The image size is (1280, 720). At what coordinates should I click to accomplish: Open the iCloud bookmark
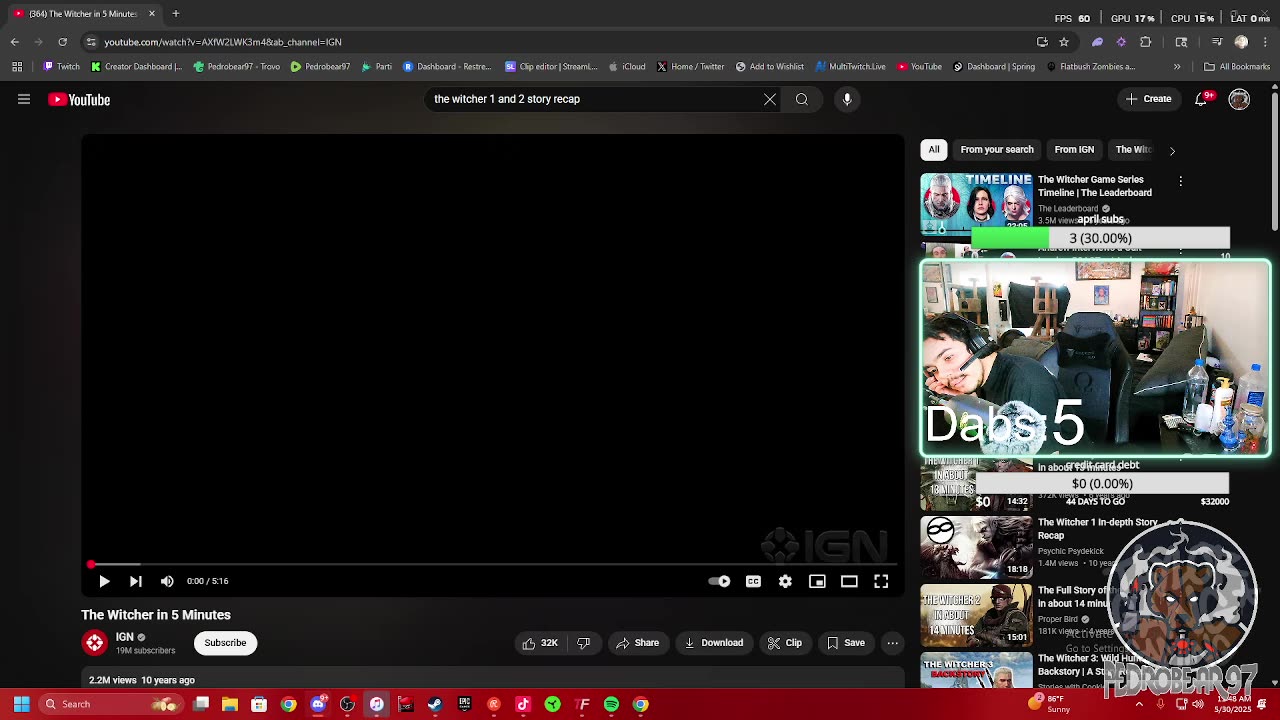(628, 67)
